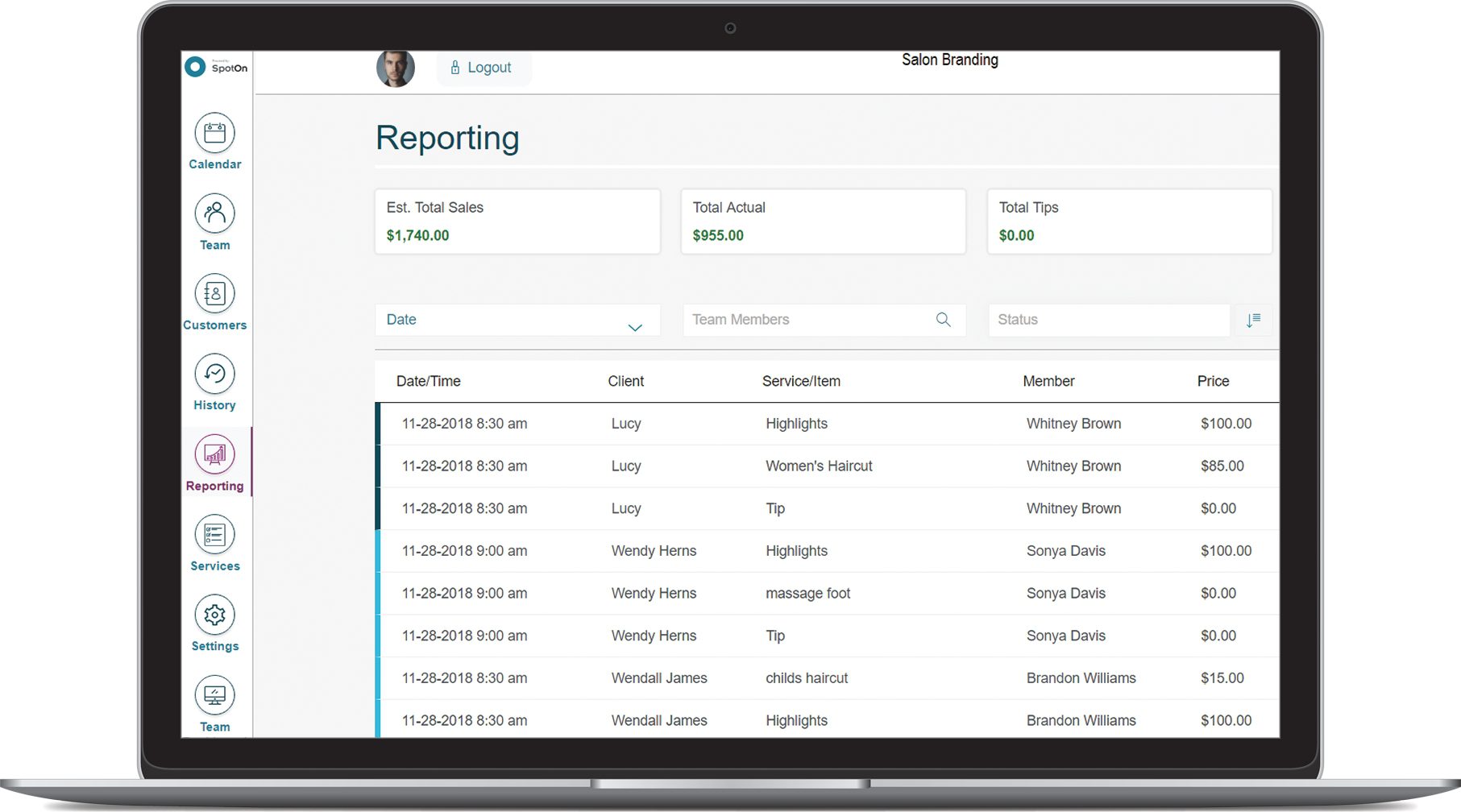Open the History clock icon

[x=214, y=374]
